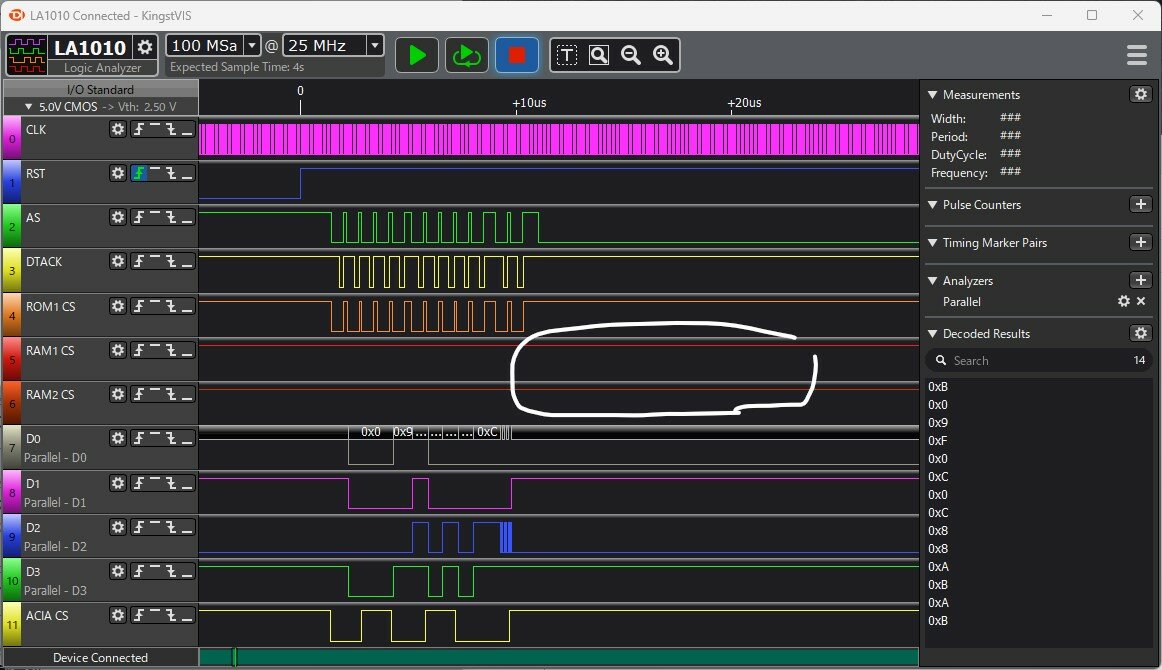Click the zoom in magnifier icon
The image size is (1162, 670).
click(x=662, y=55)
